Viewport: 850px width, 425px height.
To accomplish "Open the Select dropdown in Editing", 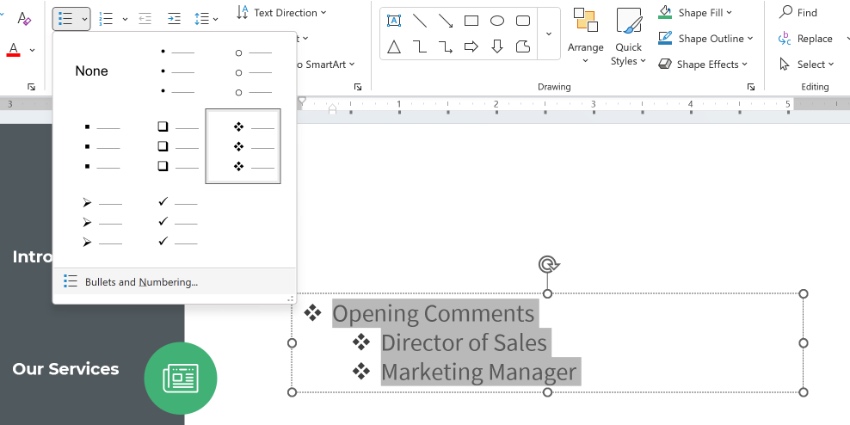I will [807, 64].
